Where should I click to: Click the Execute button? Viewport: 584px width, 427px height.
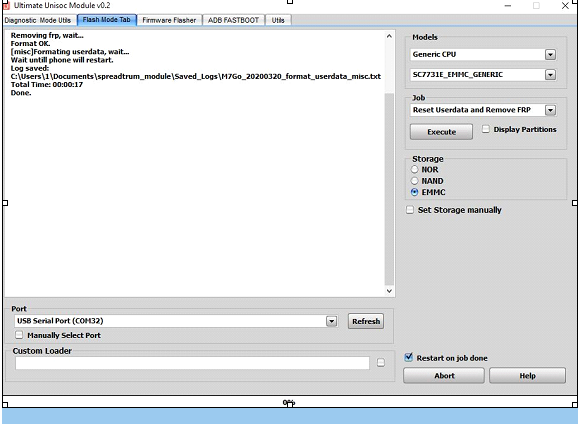pyautogui.click(x=441, y=132)
